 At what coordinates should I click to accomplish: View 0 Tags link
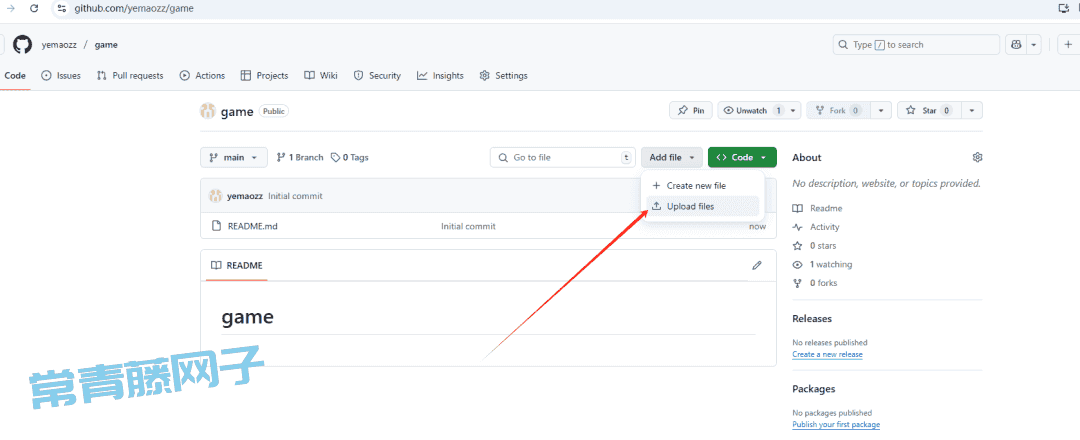350,157
